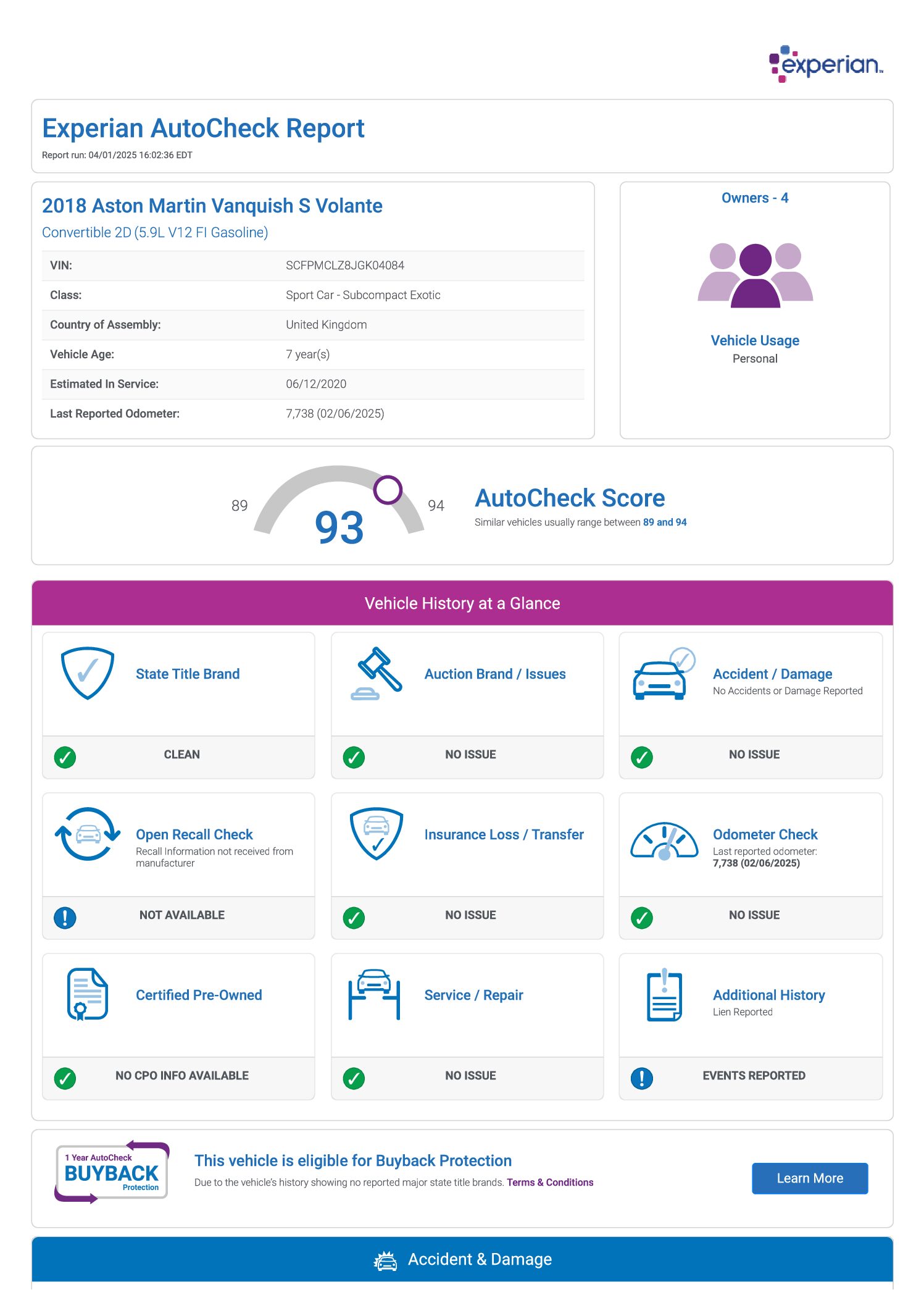Click 'This vehicle is eligible for Buyback Protection'
The height and width of the screenshot is (1308, 924).
(353, 1160)
